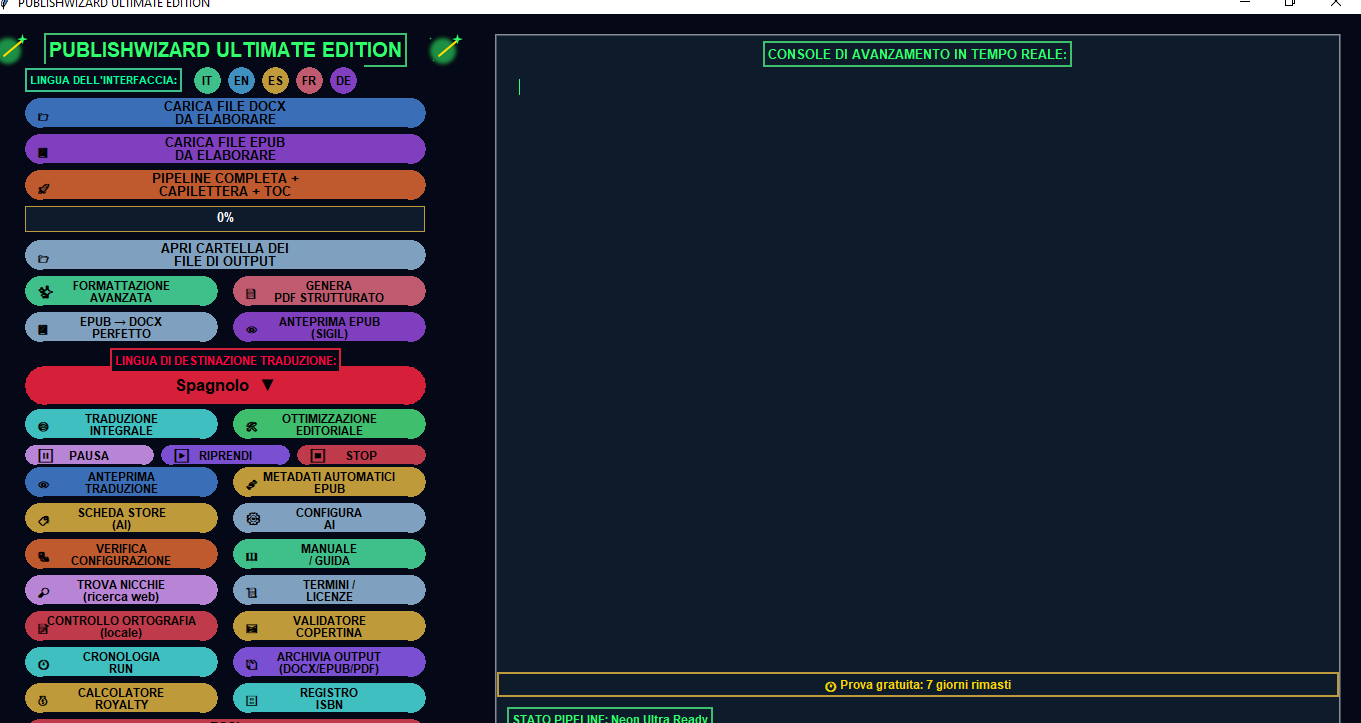
Task: Click the 'CONSOLE DI AVANZAMENTO IN TEMPO REALE:' heading
Action: point(917,54)
